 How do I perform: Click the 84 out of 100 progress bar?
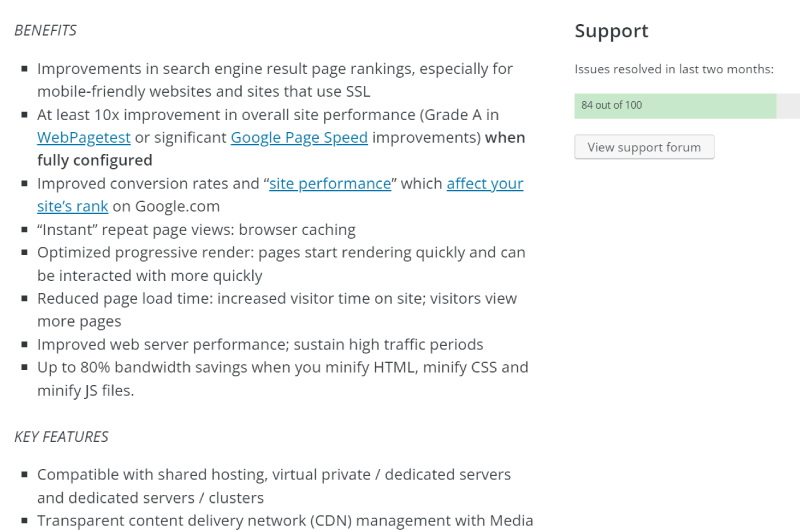coord(687,106)
